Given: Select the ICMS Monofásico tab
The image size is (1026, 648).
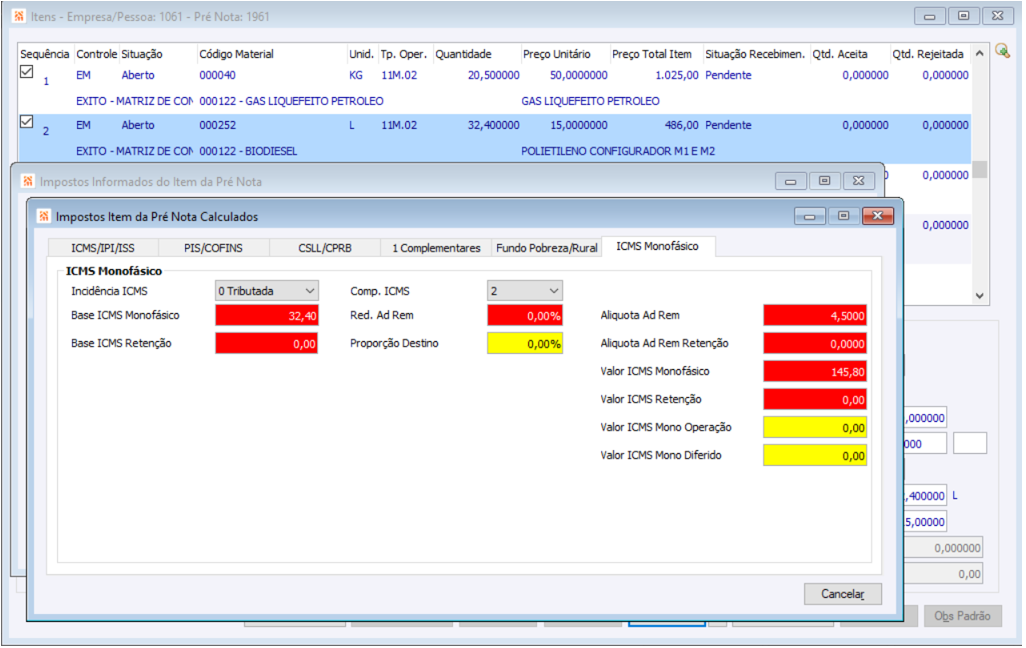Looking at the screenshot, I should click(658, 246).
